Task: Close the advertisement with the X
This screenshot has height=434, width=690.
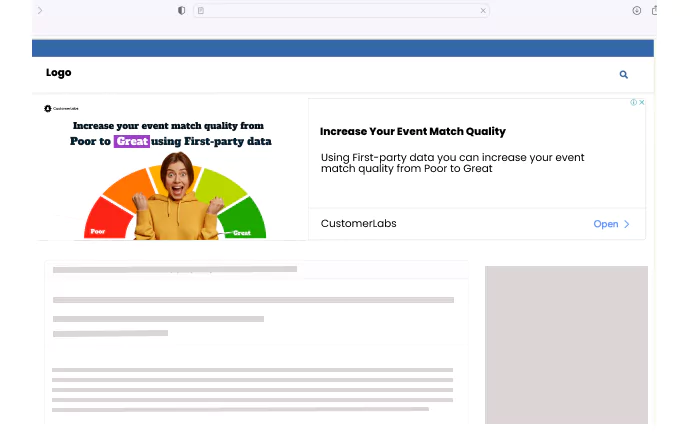Action: click(642, 102)
